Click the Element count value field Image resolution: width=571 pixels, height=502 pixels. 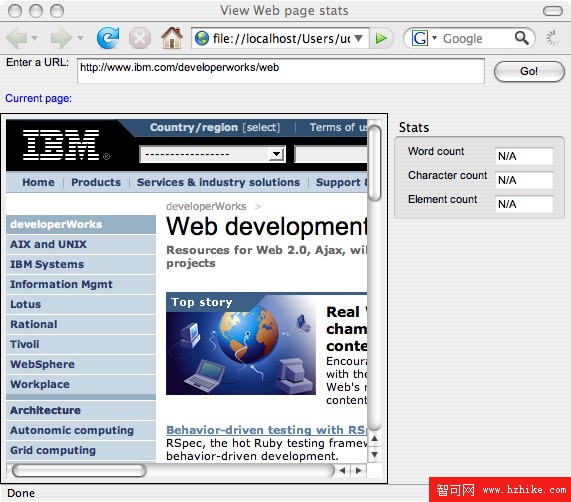(x=524, y=204)
